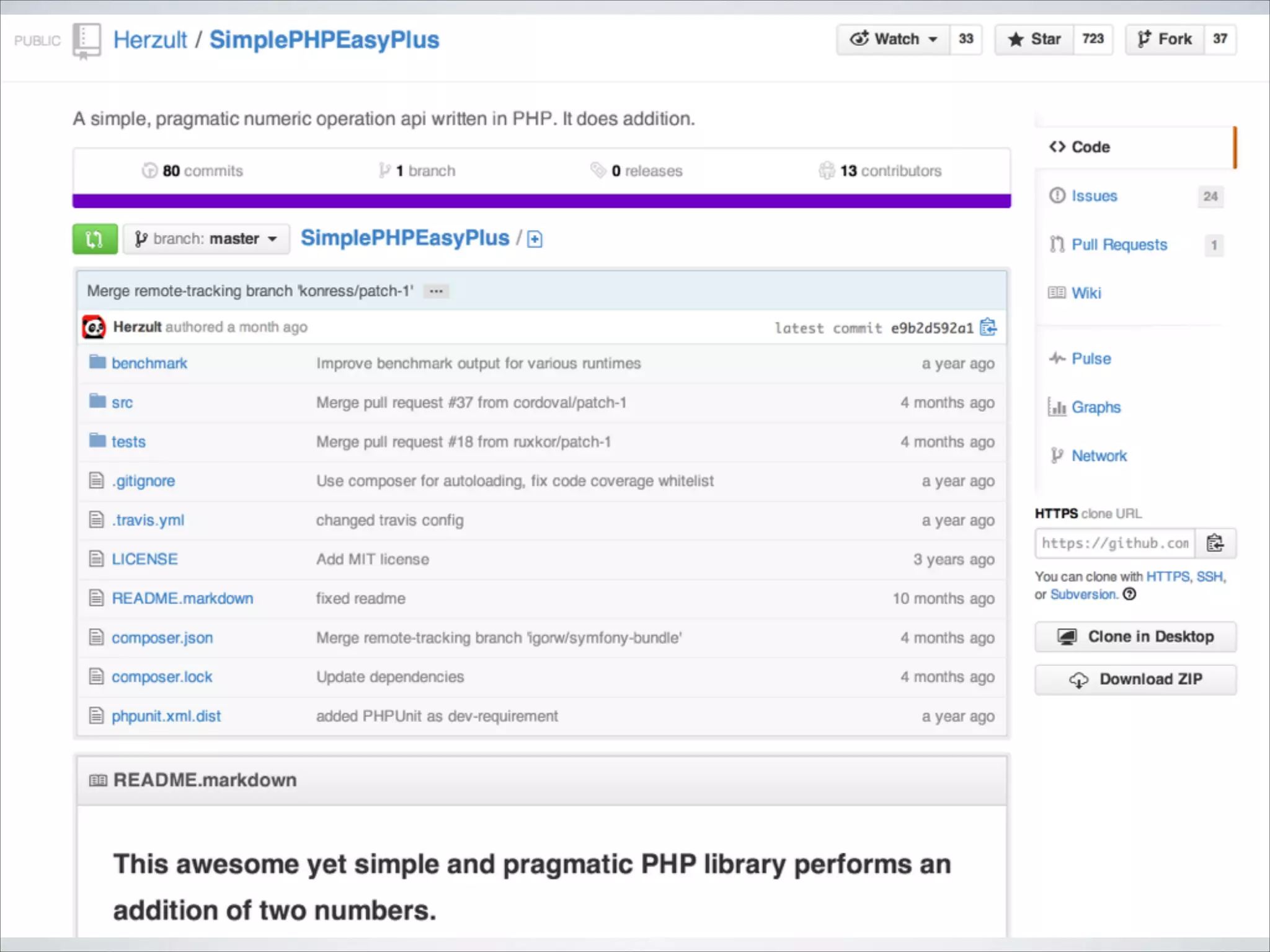Click the benchmark folder icon

[x=97, y=363]
